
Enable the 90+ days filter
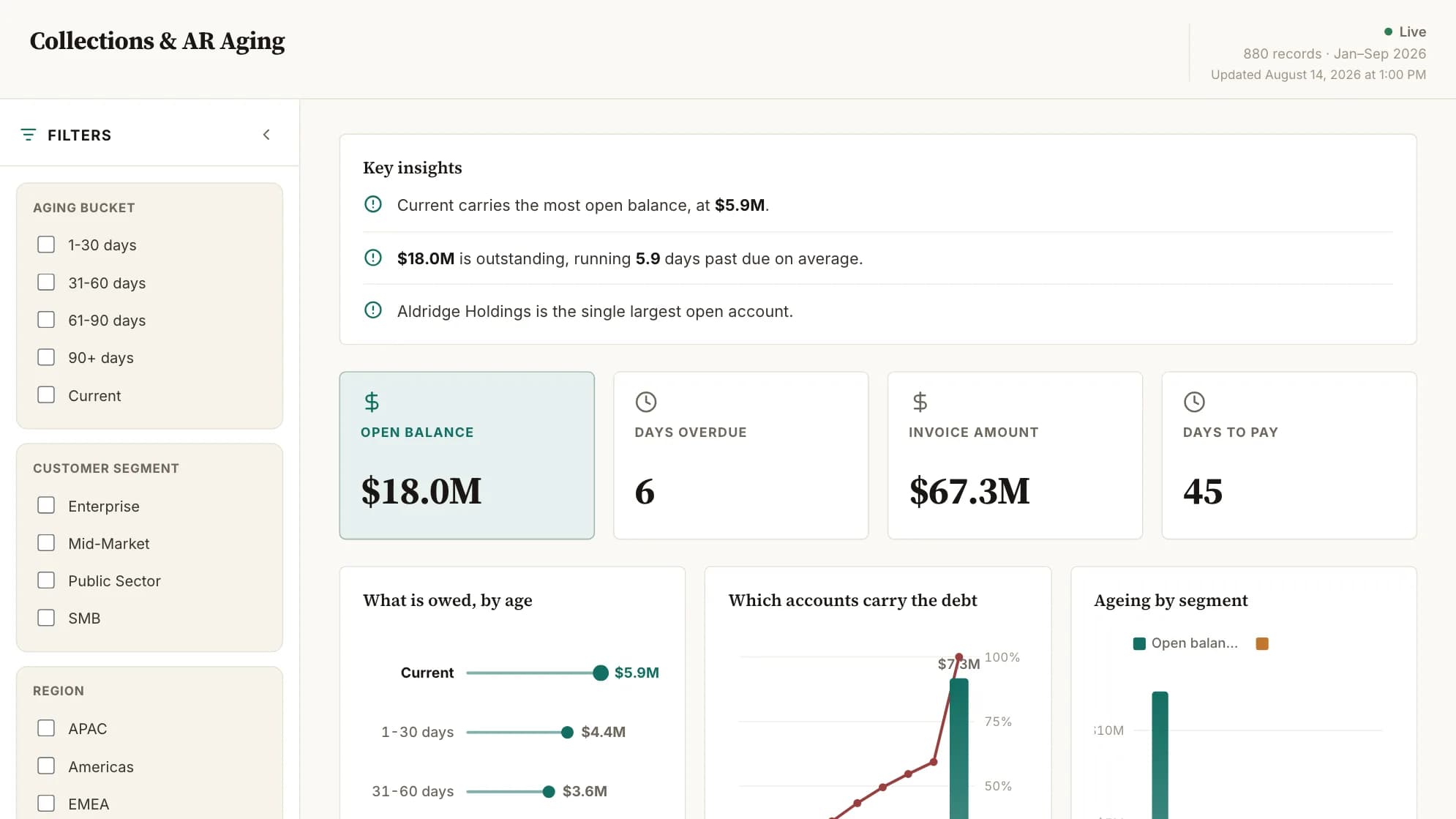click(x=46, y=357)
